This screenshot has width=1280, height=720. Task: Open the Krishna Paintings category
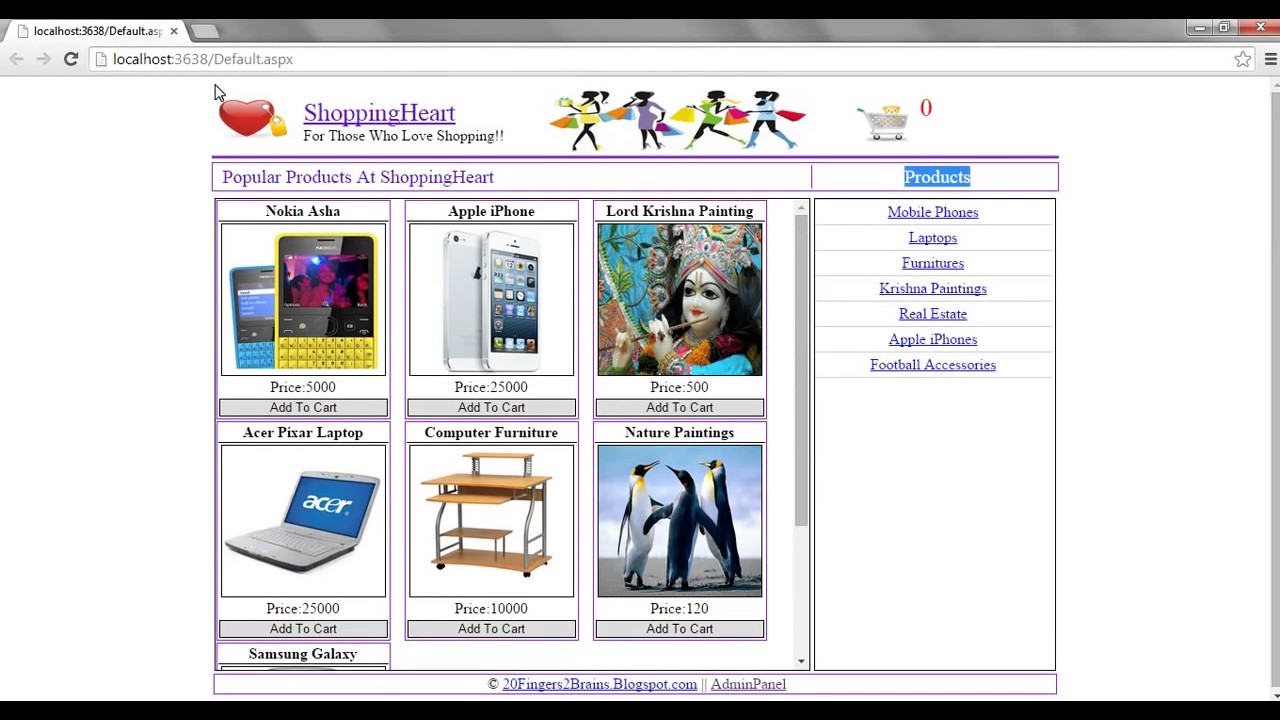coord(933,289)
